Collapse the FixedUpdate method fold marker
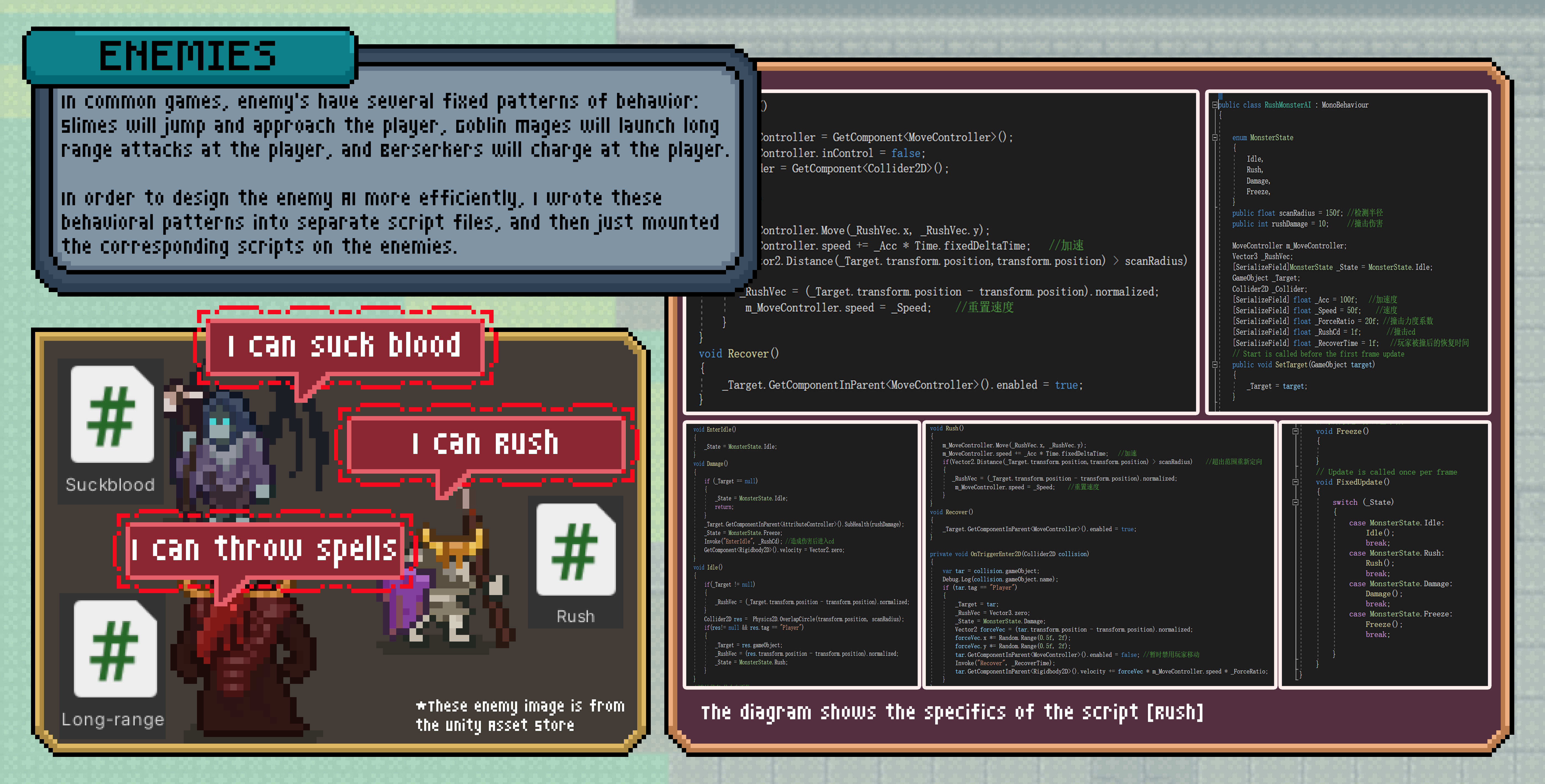1545x784 pixels. [1295, 482]
